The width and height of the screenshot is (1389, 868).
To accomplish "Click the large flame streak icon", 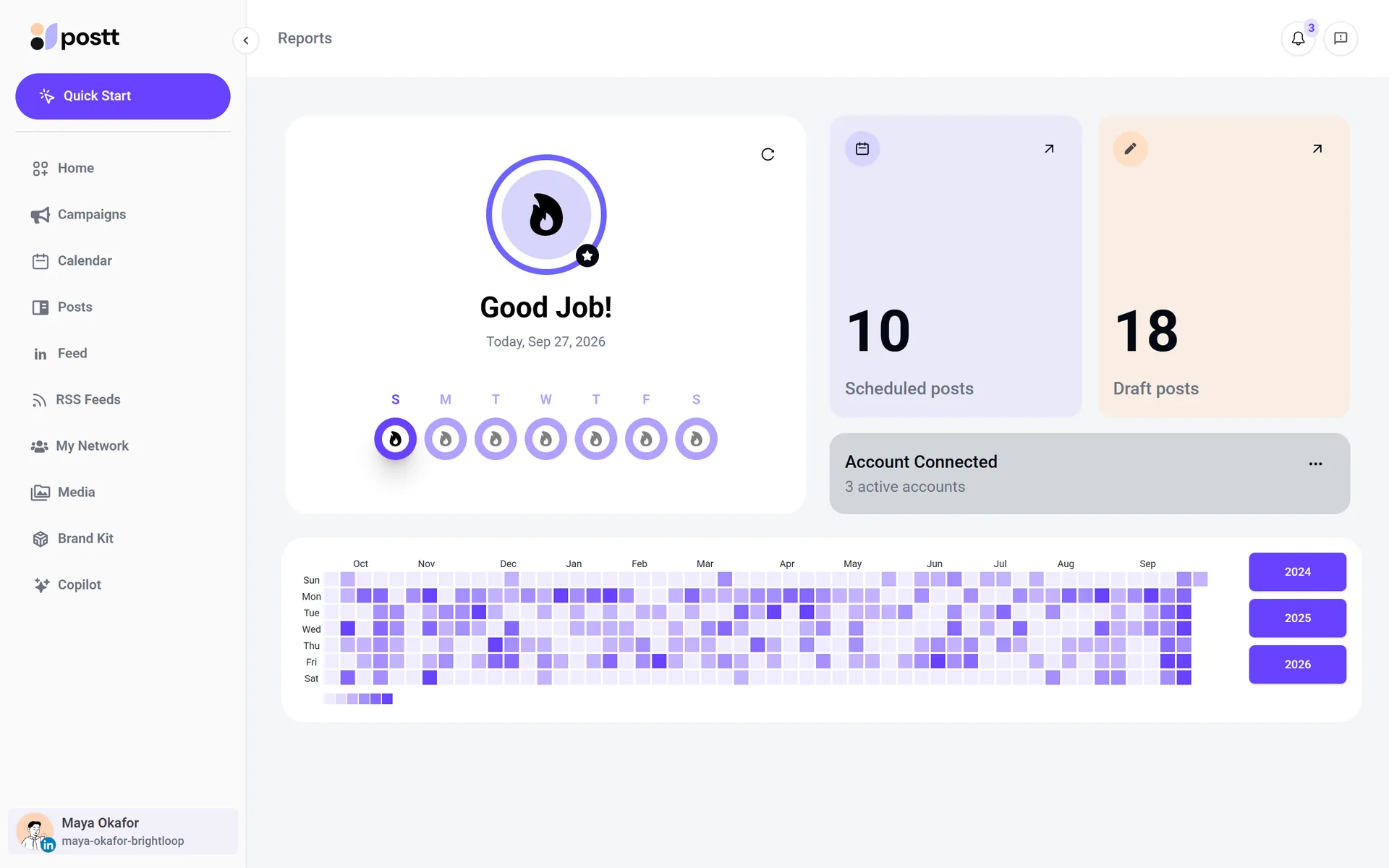I will [546, 214].
